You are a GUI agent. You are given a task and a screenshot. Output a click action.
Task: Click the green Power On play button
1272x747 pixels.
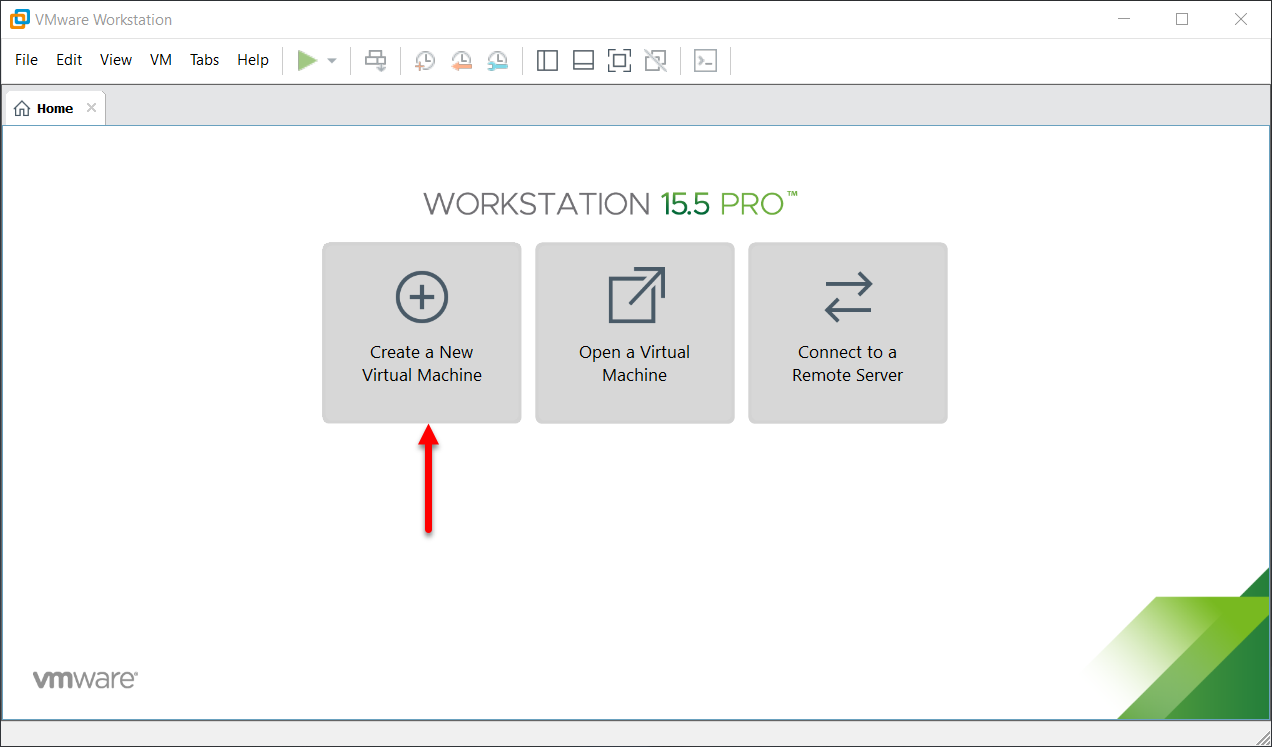tap(307, 61)
